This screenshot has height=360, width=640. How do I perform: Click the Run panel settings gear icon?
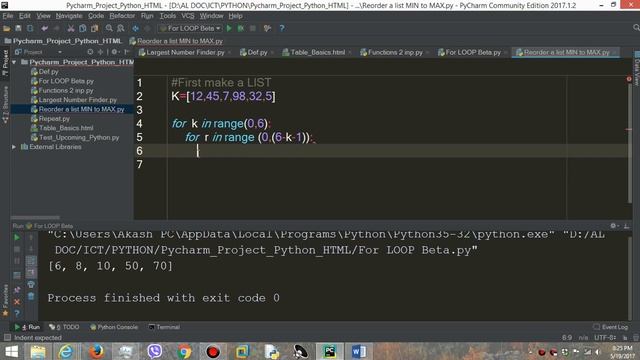pyautogui.click(x=613, y=226)
